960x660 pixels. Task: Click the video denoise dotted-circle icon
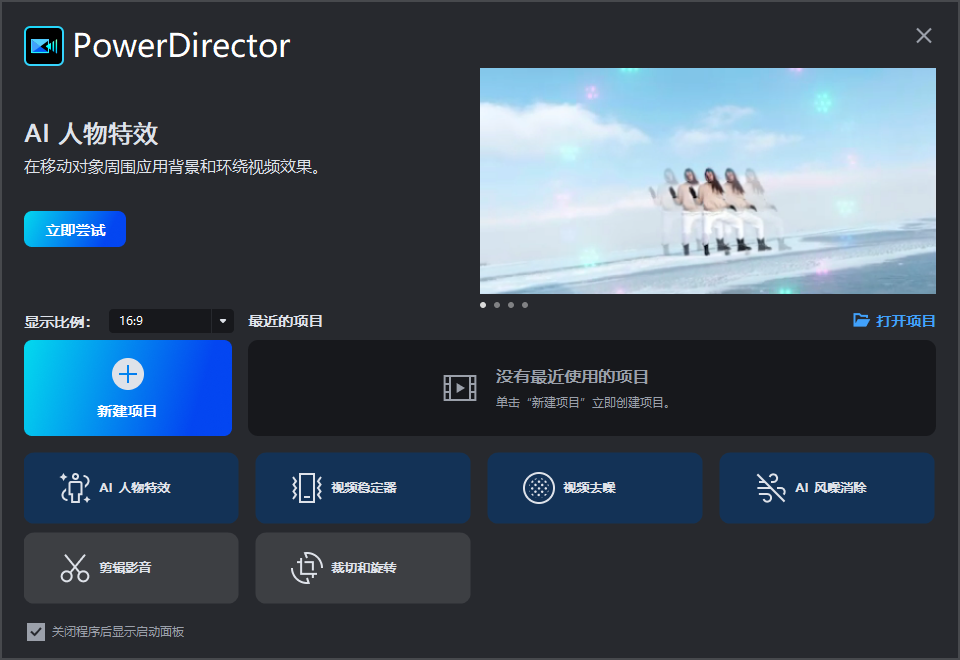539,488
